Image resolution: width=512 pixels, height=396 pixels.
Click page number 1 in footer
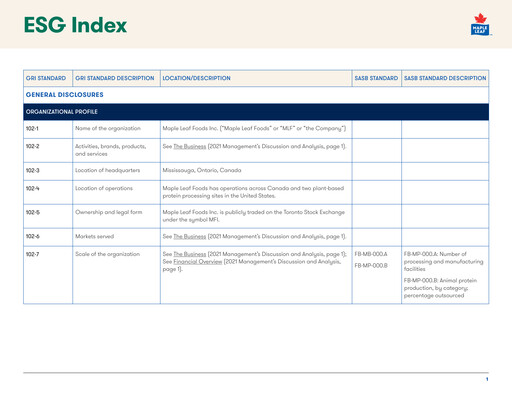[x=487, y=379]
